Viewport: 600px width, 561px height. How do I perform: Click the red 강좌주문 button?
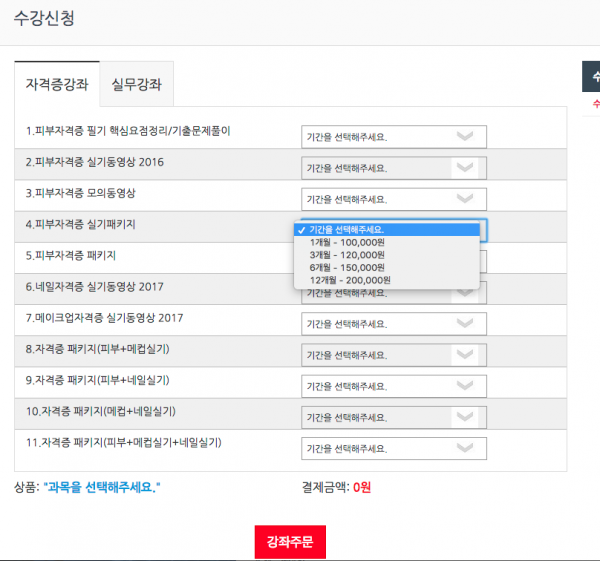click(x=289, y=542)
